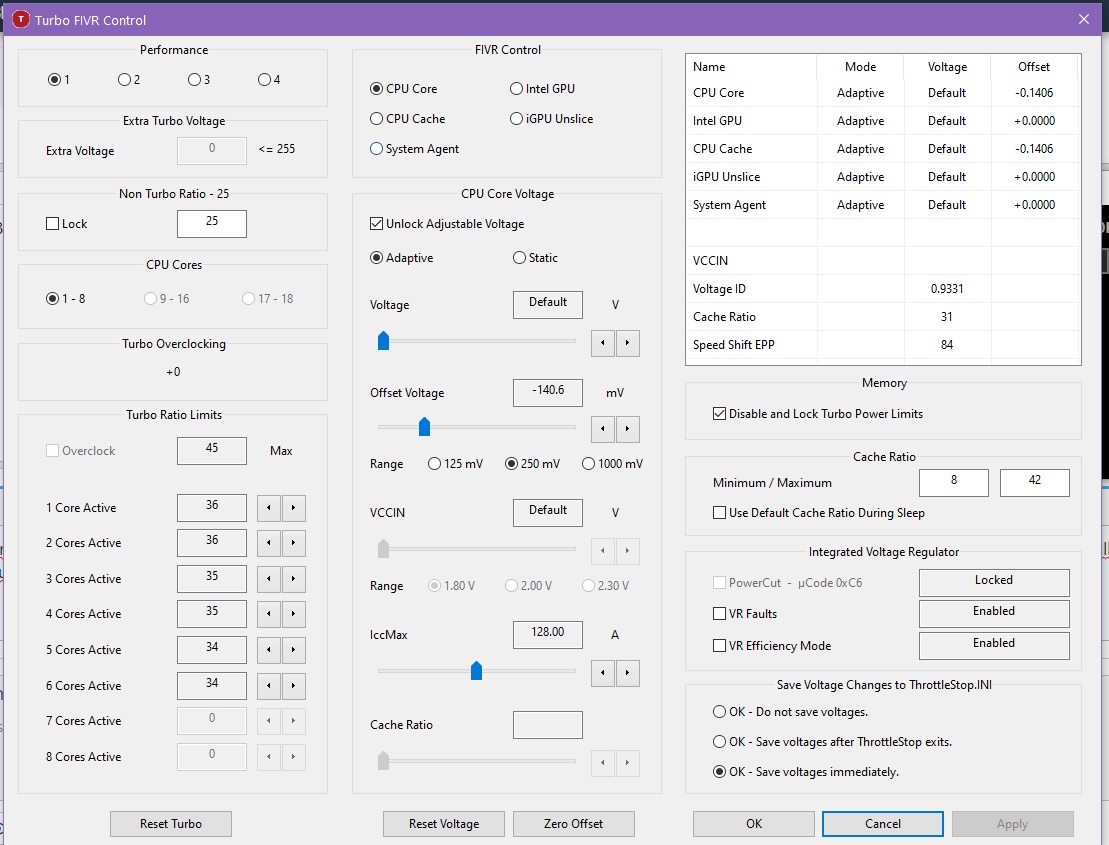
Task: Lower the CPU Core Voltage with left arrow
Action: 603,343
